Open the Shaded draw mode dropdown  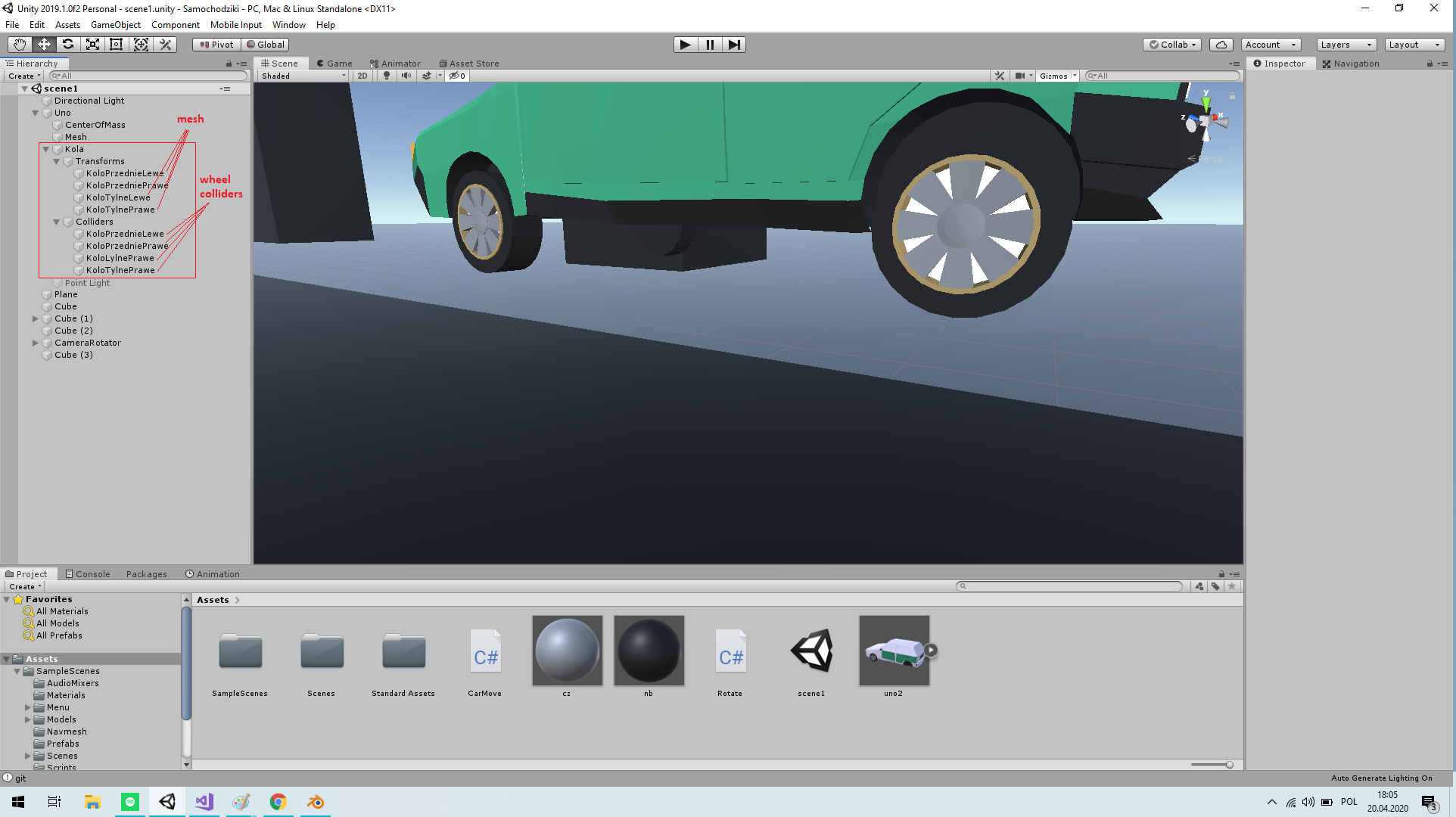pyautogui.click(x=303, y=76)
